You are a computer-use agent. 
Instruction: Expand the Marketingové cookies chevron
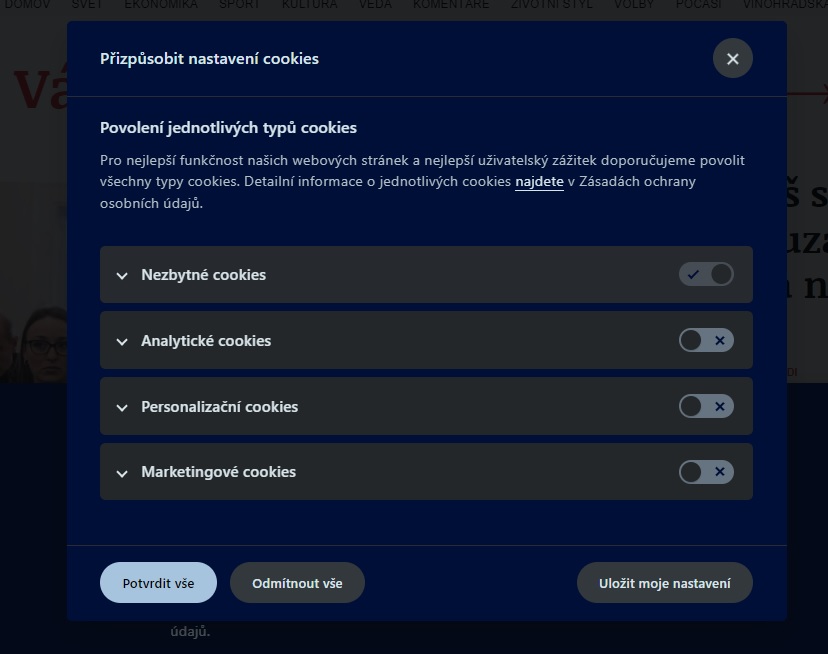(x=122, y=473)
